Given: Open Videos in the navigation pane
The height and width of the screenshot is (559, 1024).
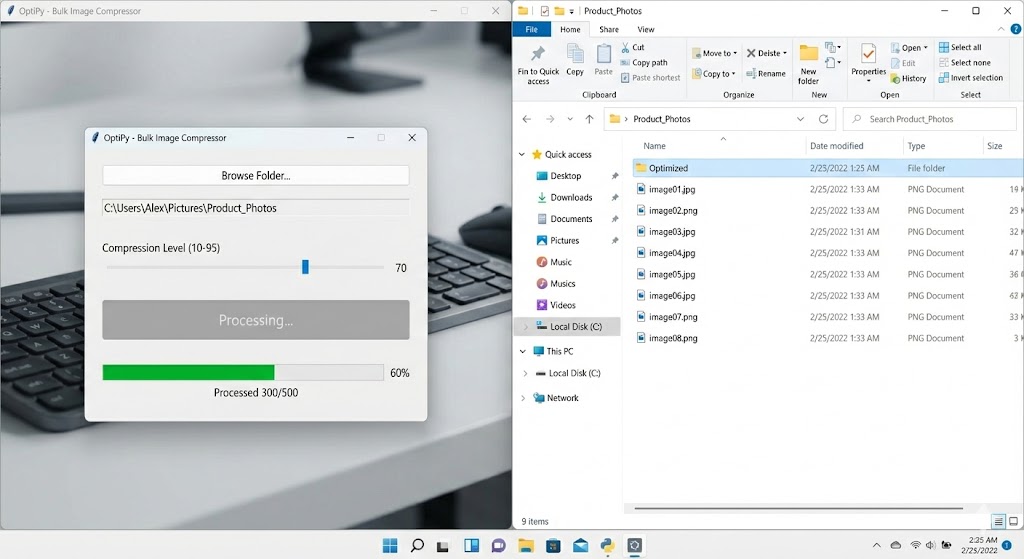Looking at the screenshot, I should [x=562, y=306].
